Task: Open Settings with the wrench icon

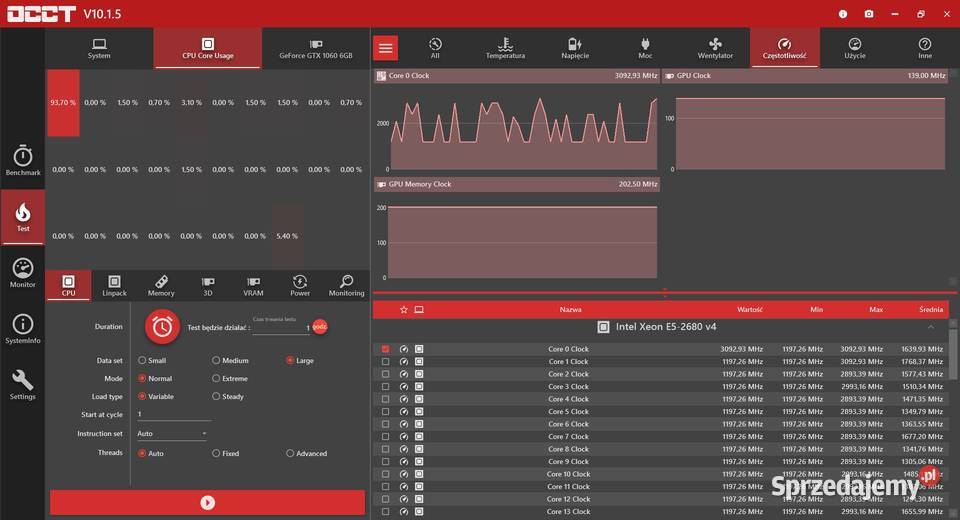Action: tap(23, 385)
